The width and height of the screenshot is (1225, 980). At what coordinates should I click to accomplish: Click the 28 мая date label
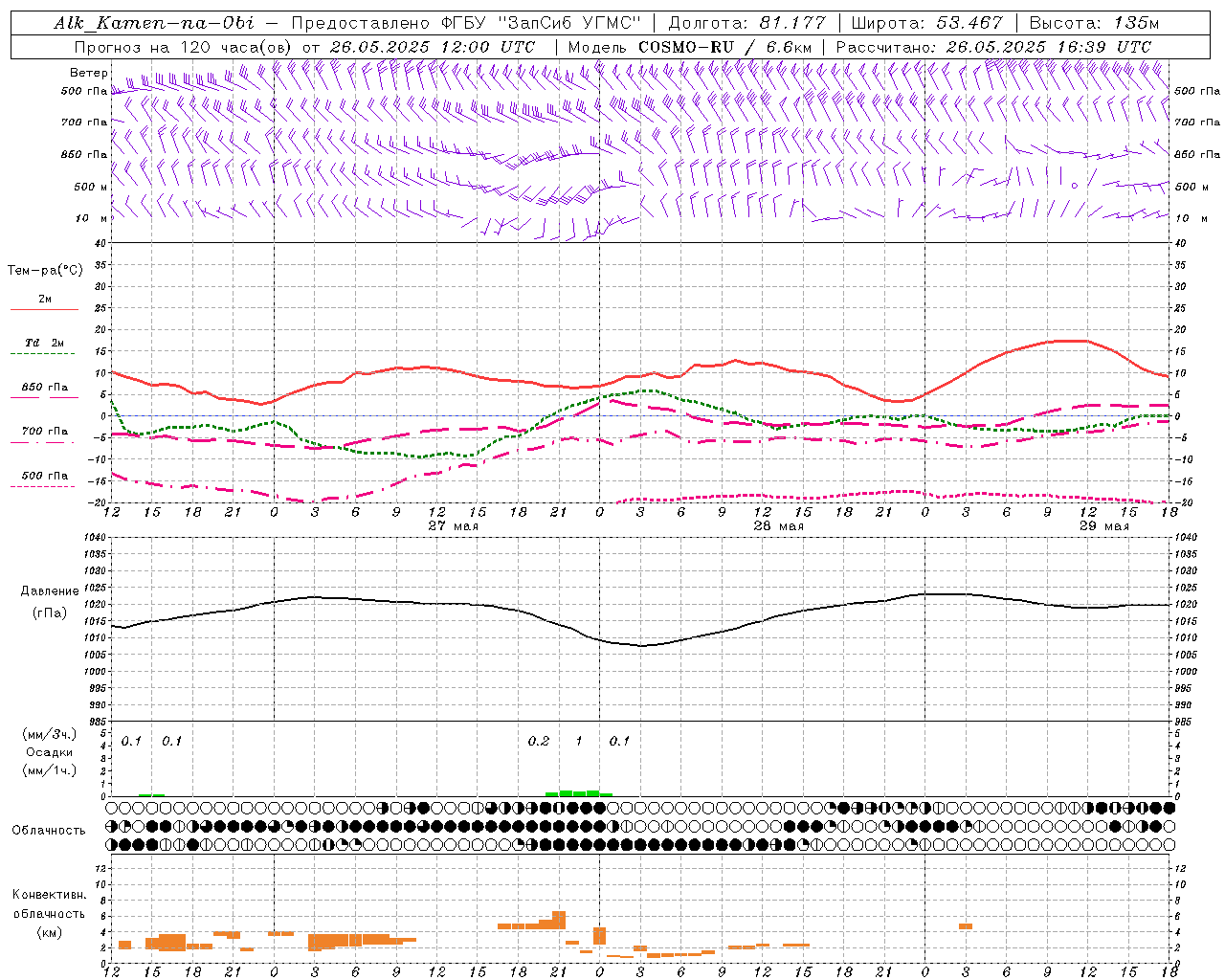click(x=778, y=526)
